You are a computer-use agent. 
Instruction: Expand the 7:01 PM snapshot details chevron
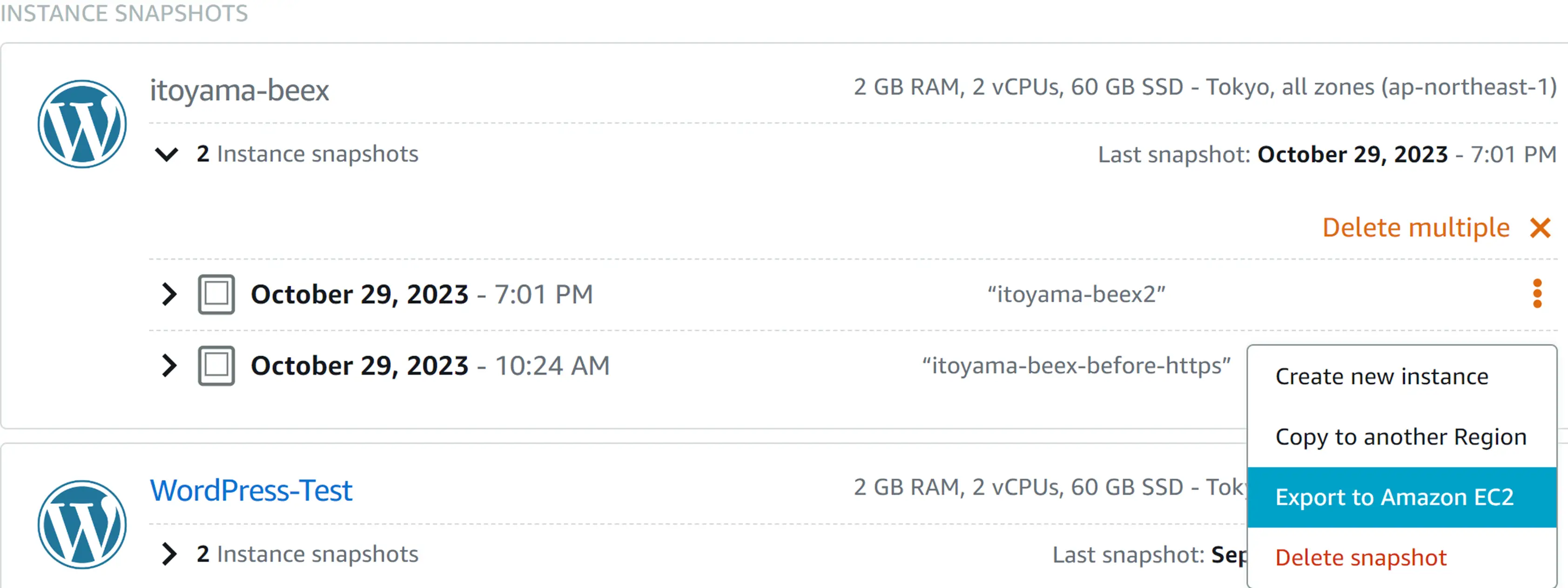169,295
